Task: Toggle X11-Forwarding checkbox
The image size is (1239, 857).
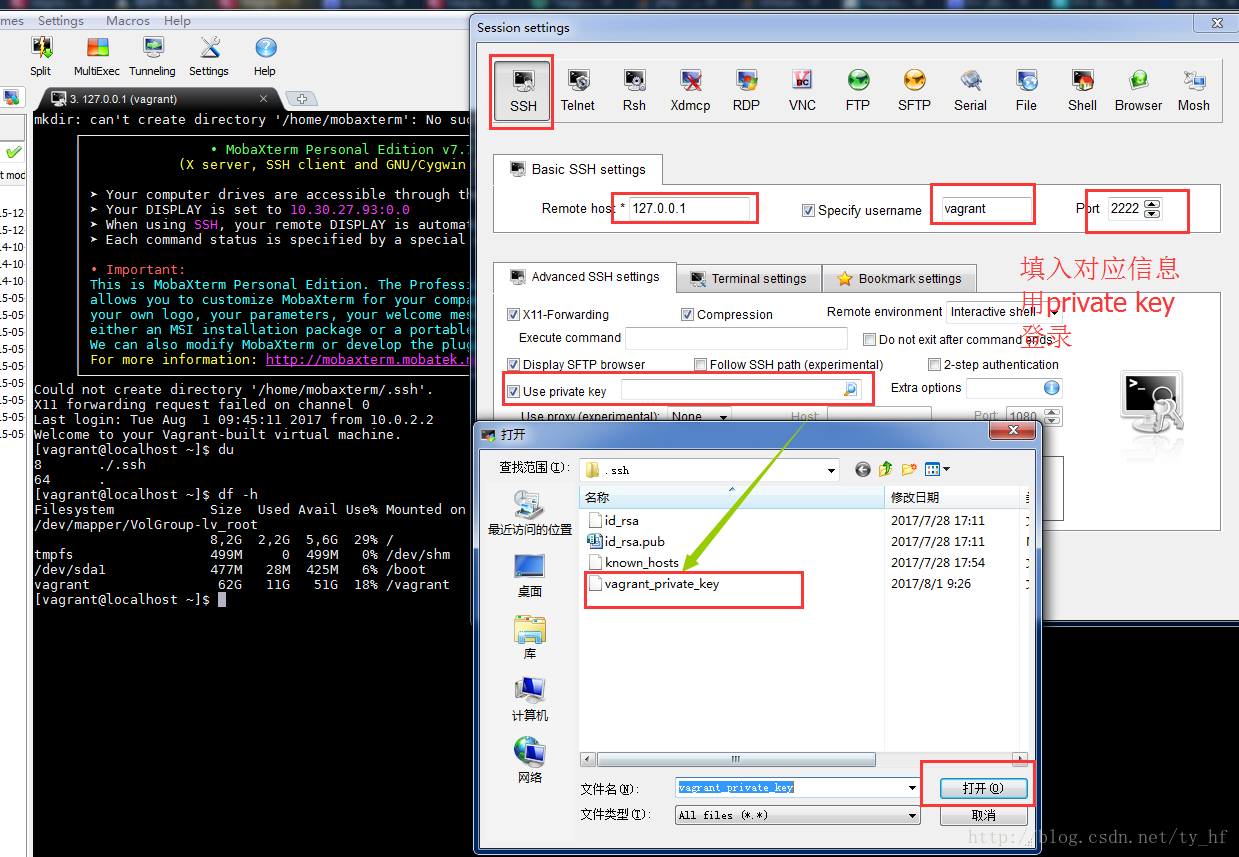Action: [514, 314]
